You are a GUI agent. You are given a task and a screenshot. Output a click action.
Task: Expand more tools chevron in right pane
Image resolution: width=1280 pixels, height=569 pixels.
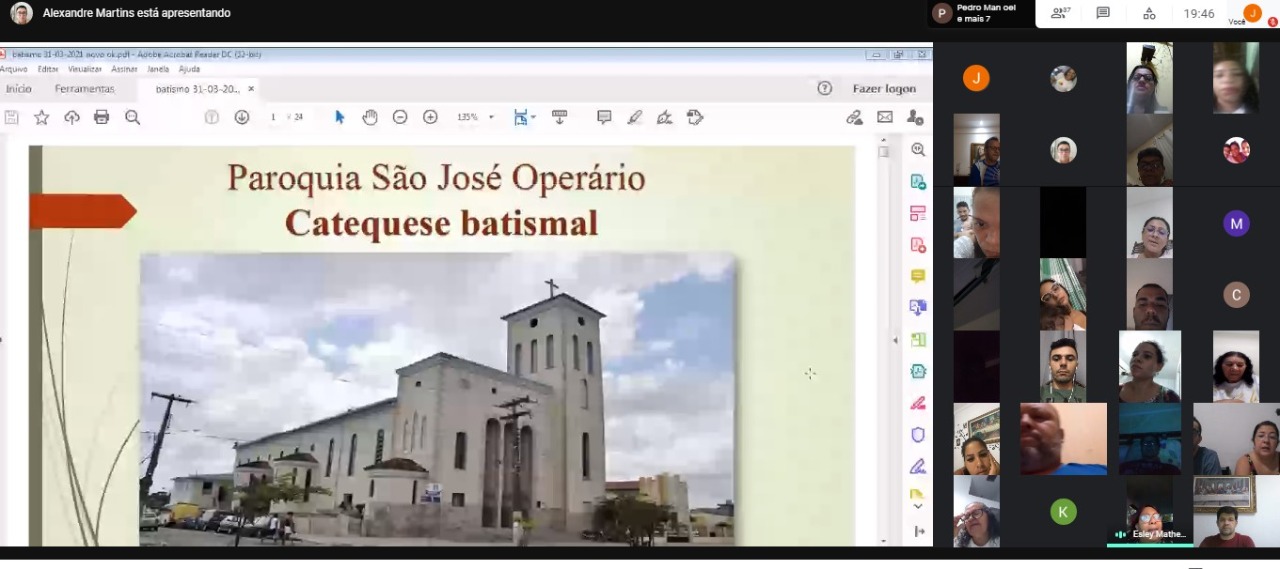pos(918,506)
